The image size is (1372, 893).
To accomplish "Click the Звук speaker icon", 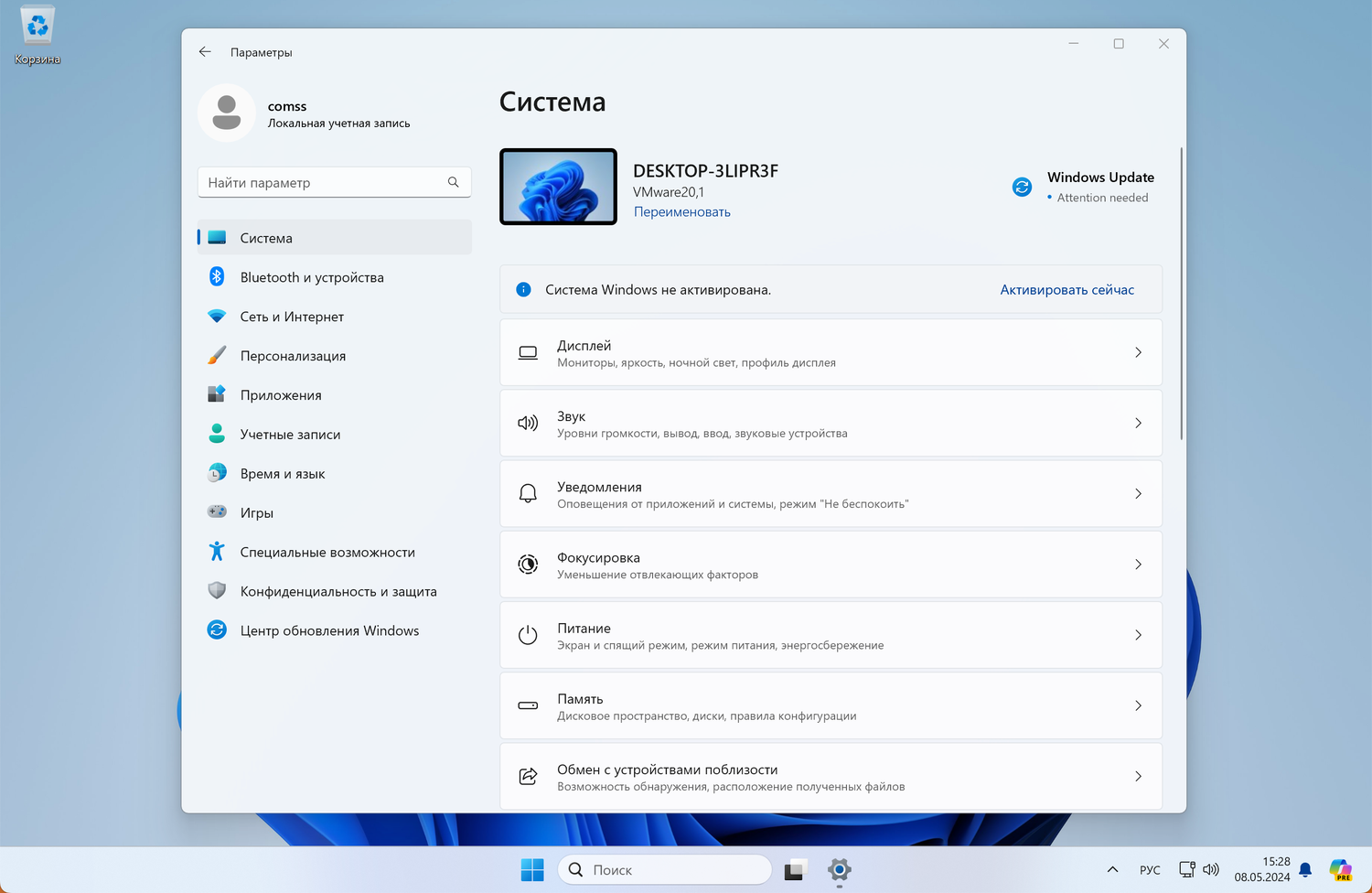I will [528, 424].
